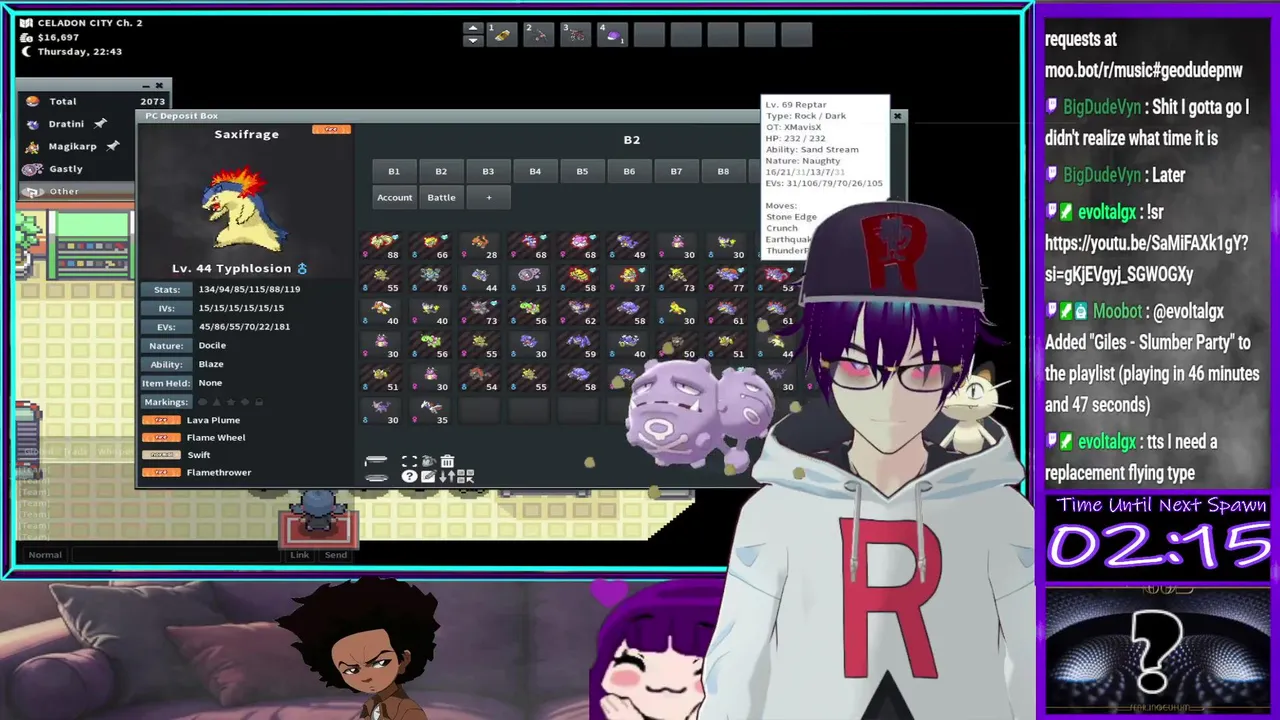Select Dratini row in encounter counter
This screenshot has height=720, width=1280.
(x=75, y=124)
